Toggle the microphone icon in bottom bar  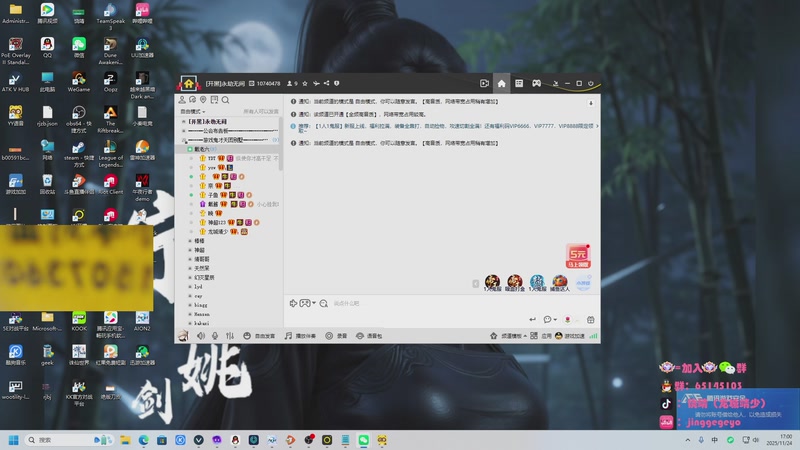(215, 336)
